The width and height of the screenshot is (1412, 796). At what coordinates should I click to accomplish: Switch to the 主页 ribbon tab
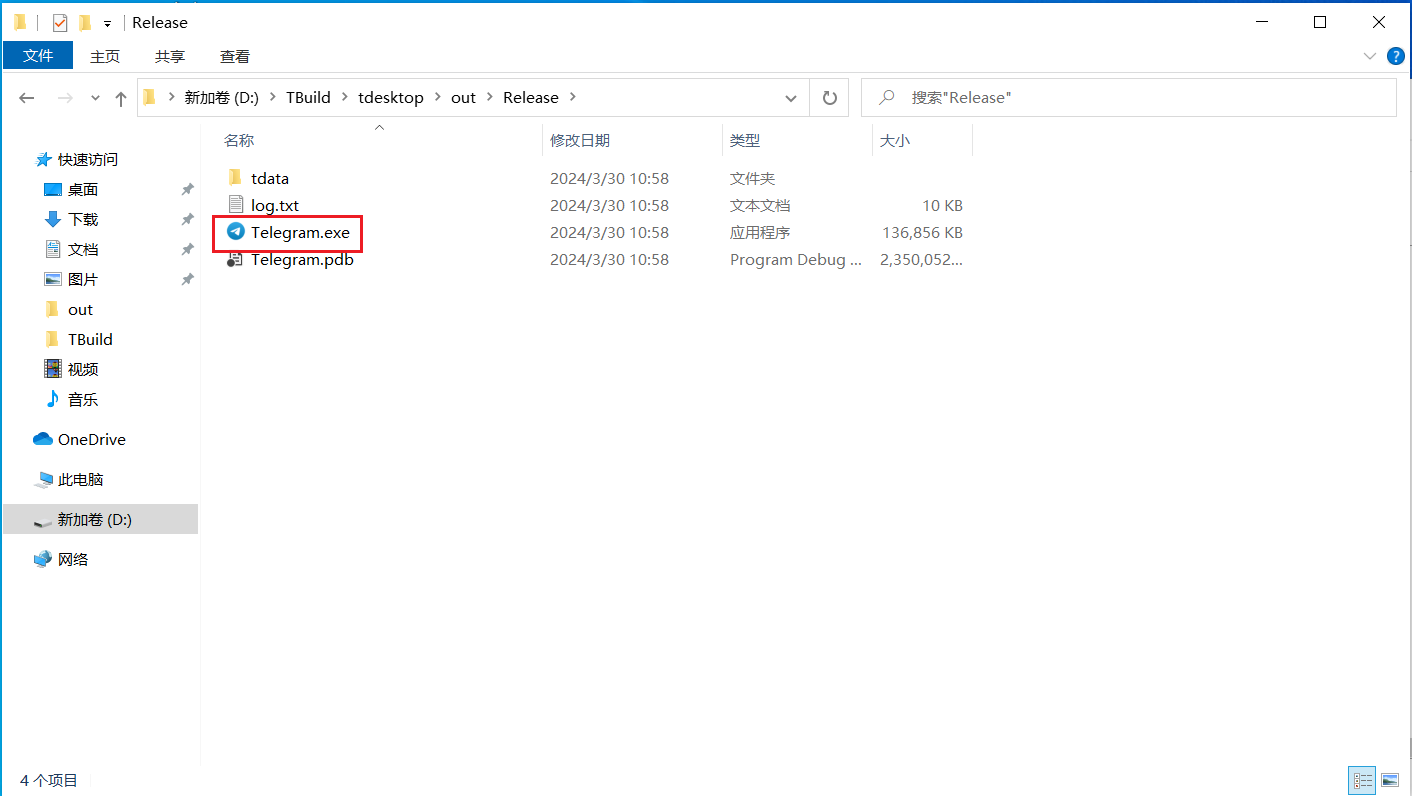point(105,56)
